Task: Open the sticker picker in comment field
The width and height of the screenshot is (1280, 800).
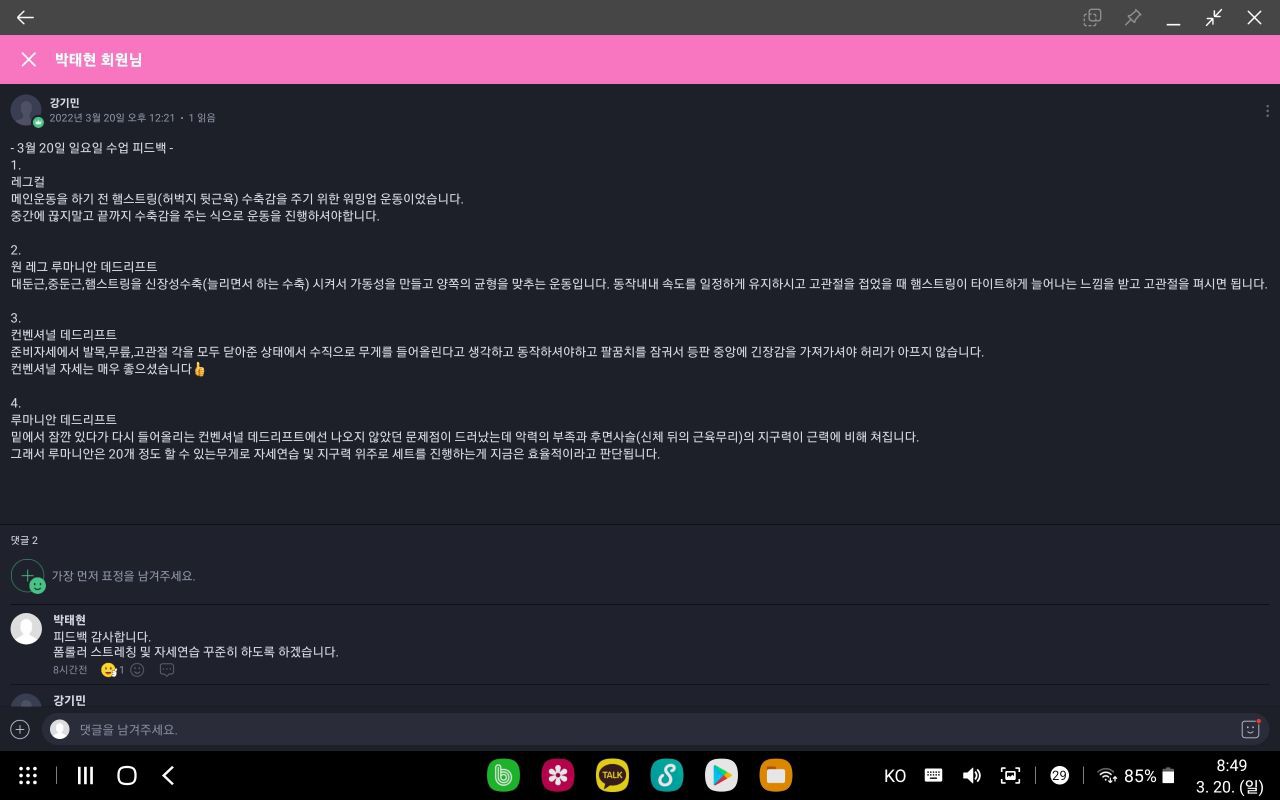Action: pyautogui.click(x=1250, y=729)
